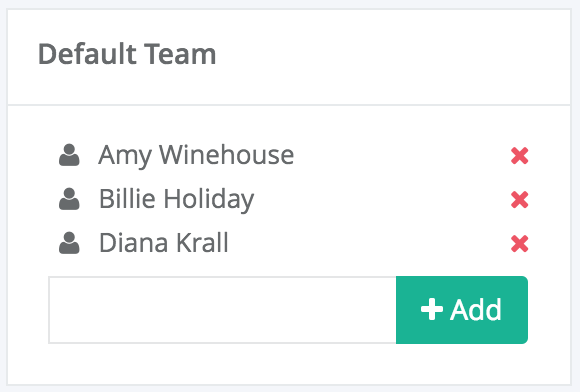Click the user icon beside Diana Krall
The image size is (580, 392).
(x=69, y=243)
